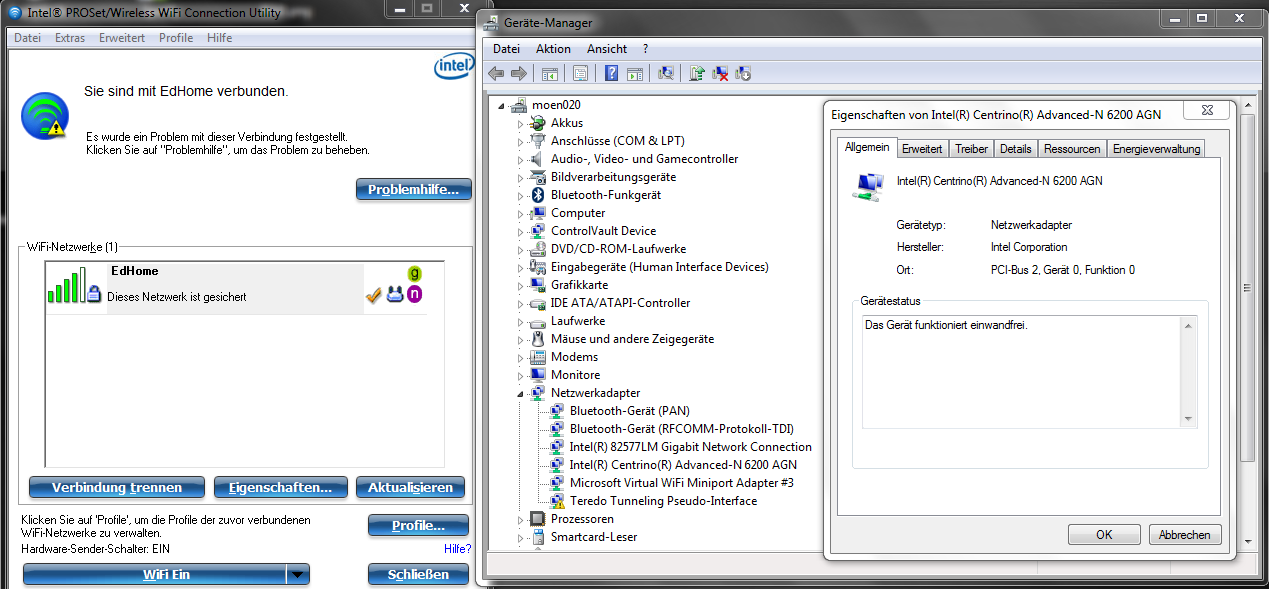Viewport: 1269px width, 589px height.
Task: Open the Properties sheet toolbar icon
Action: click(x=580, y=73)
